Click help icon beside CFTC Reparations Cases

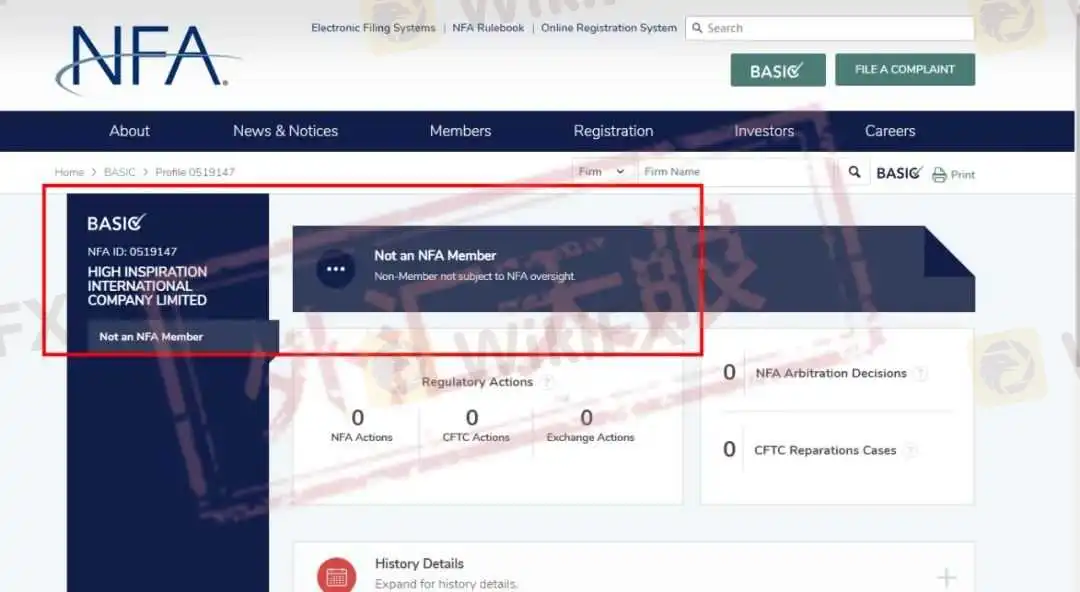click(911, 450)
